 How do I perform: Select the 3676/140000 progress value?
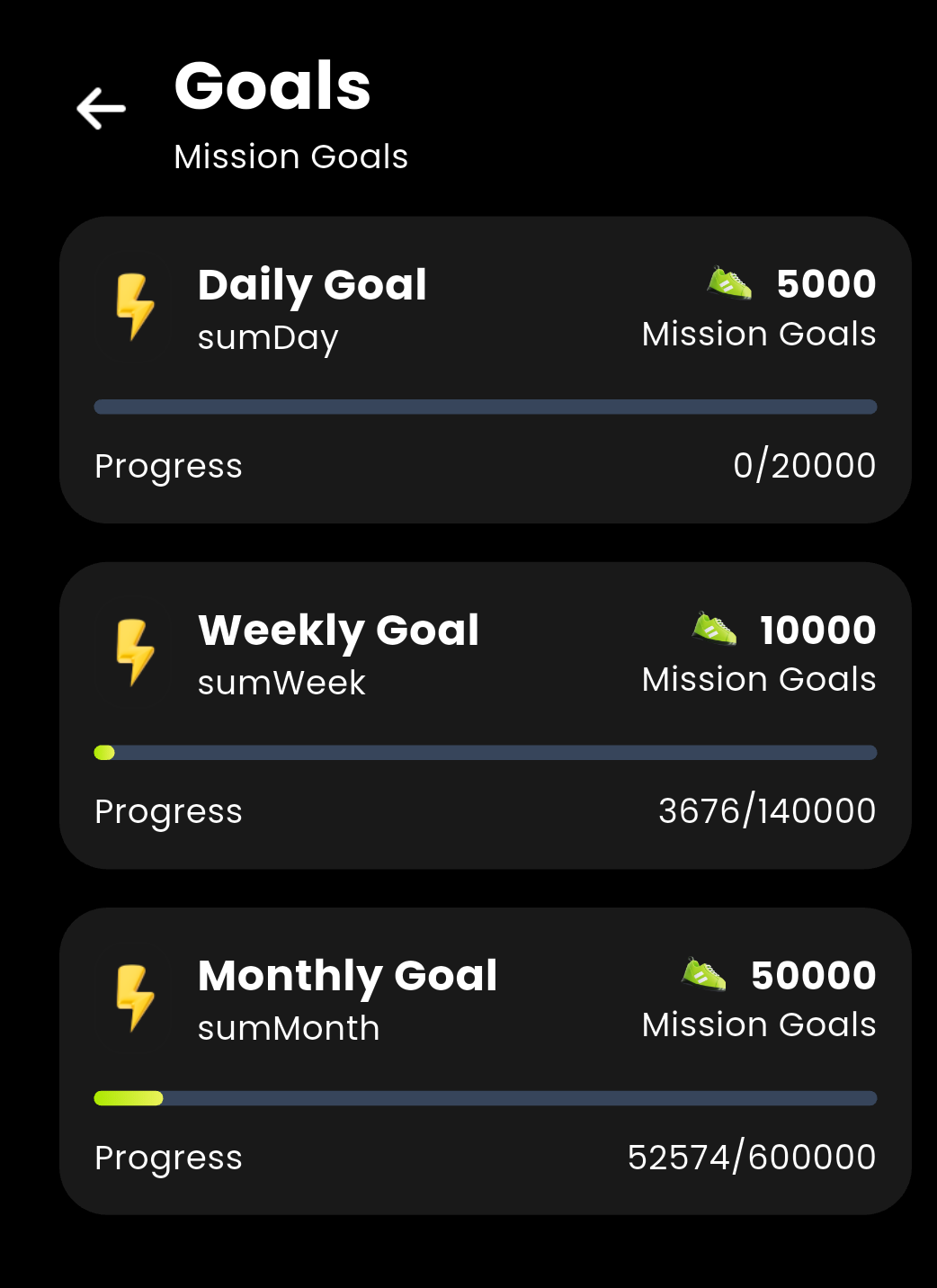(767, 811)
